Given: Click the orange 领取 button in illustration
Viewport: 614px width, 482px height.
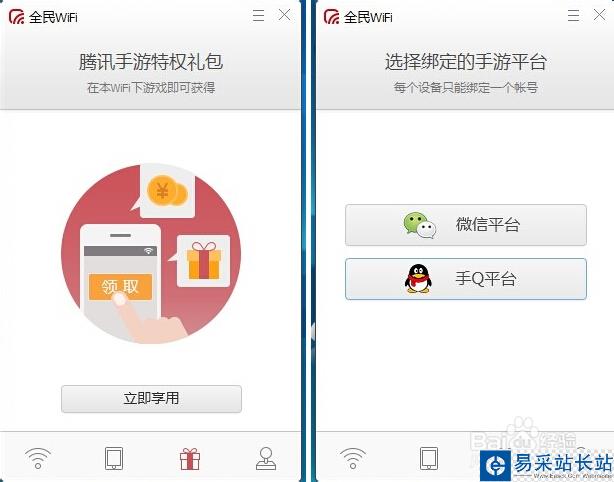Looking at the screenshot, I should tap(120, 287).
